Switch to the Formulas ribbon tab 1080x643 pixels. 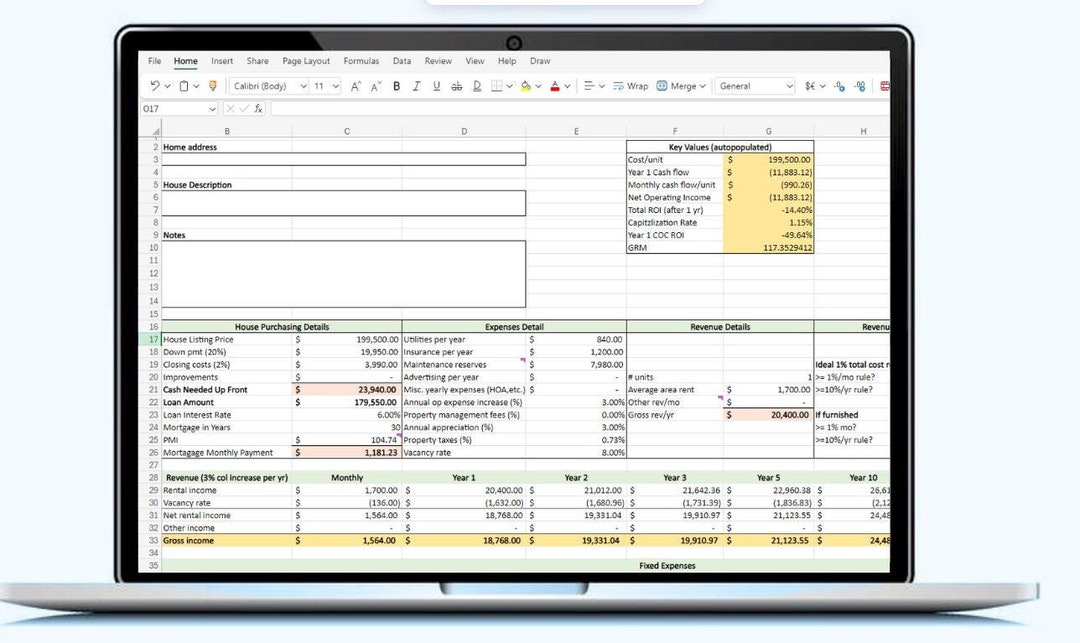[x=361, y=60]
